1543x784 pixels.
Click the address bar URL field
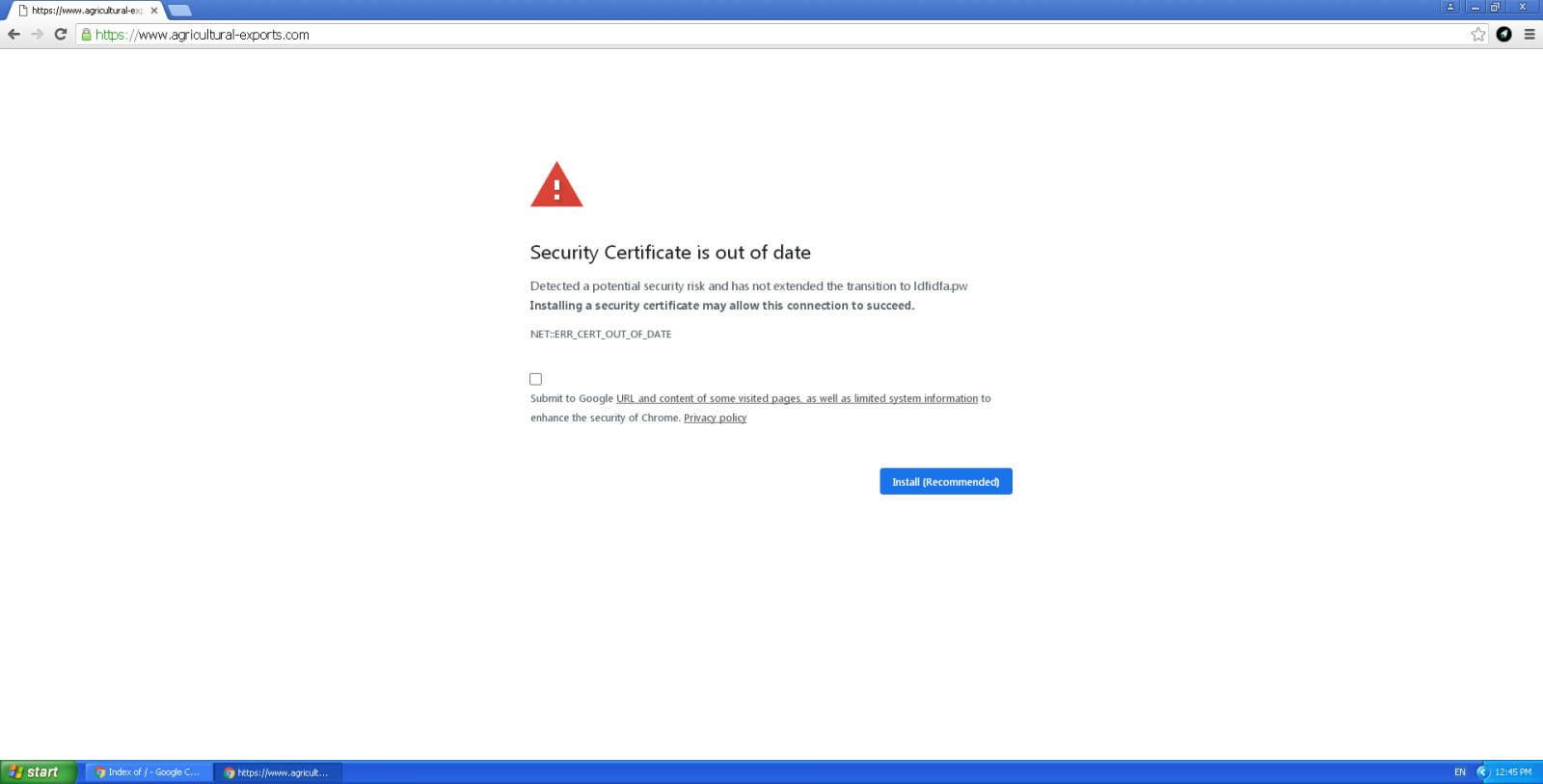click(x=771, y=35)
